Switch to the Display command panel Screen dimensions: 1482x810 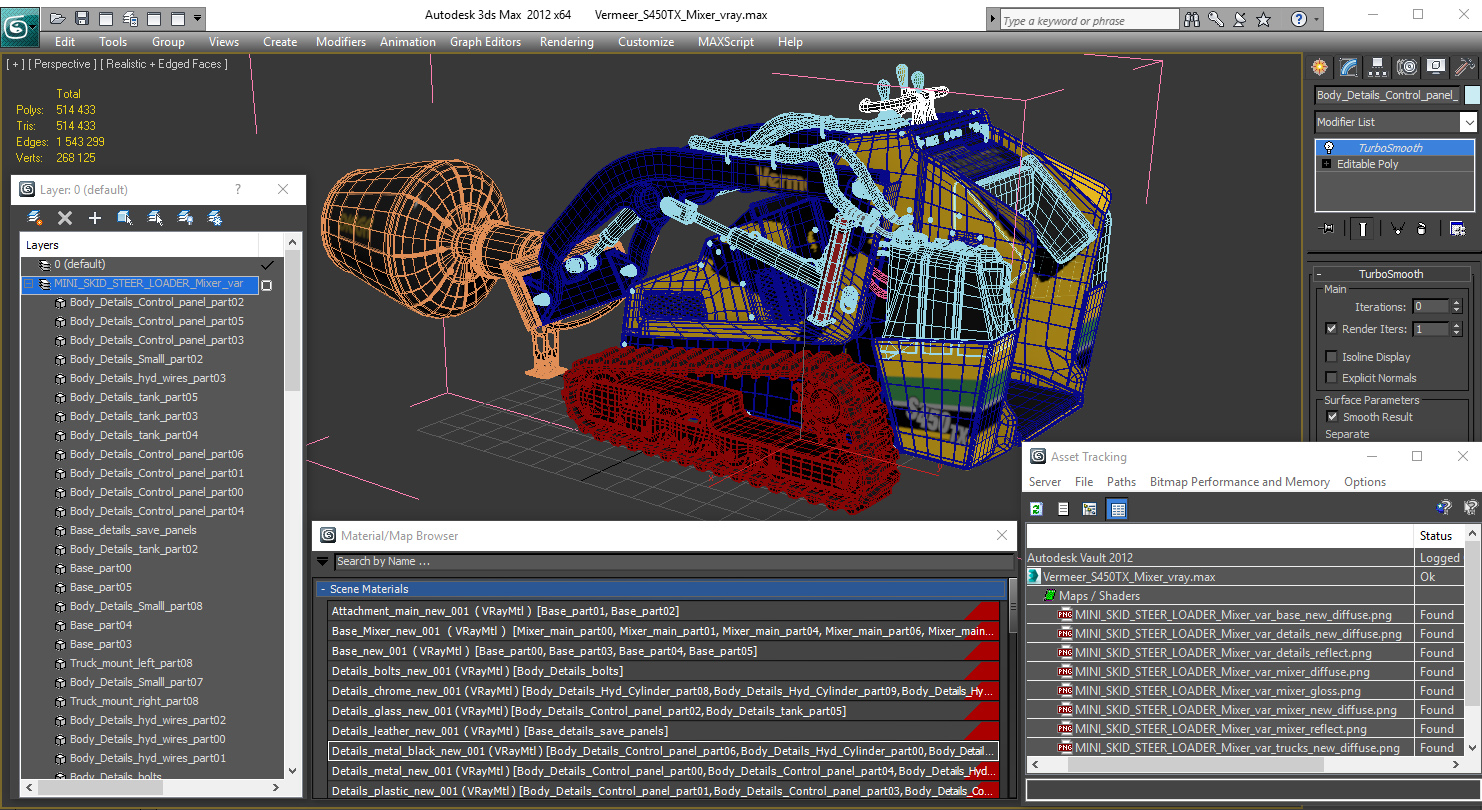(x=1436, y=67)
